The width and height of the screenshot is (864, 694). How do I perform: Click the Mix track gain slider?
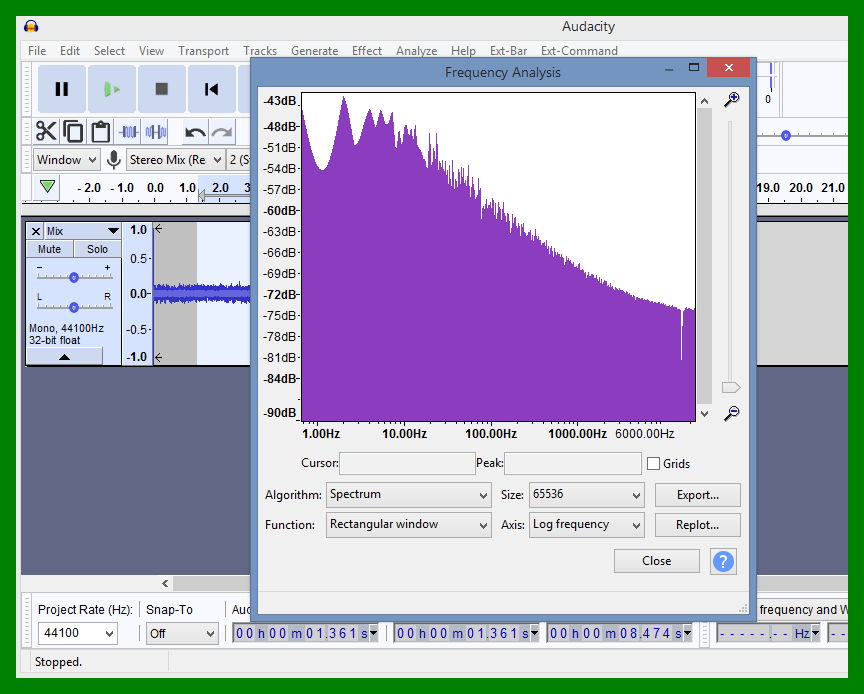coord(74,276)
